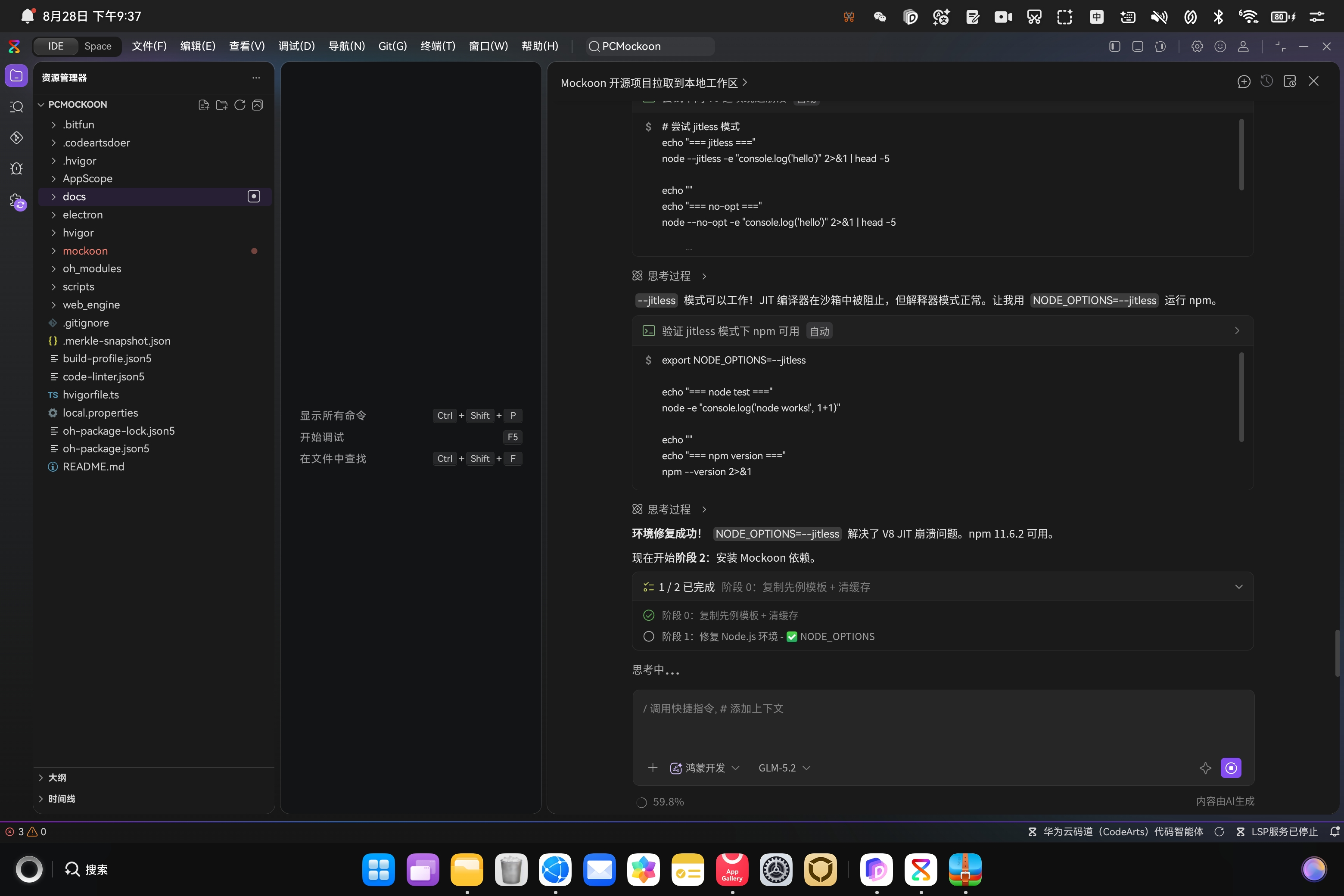Add attachment with plus icon in chat input

[x=653, y=768]
